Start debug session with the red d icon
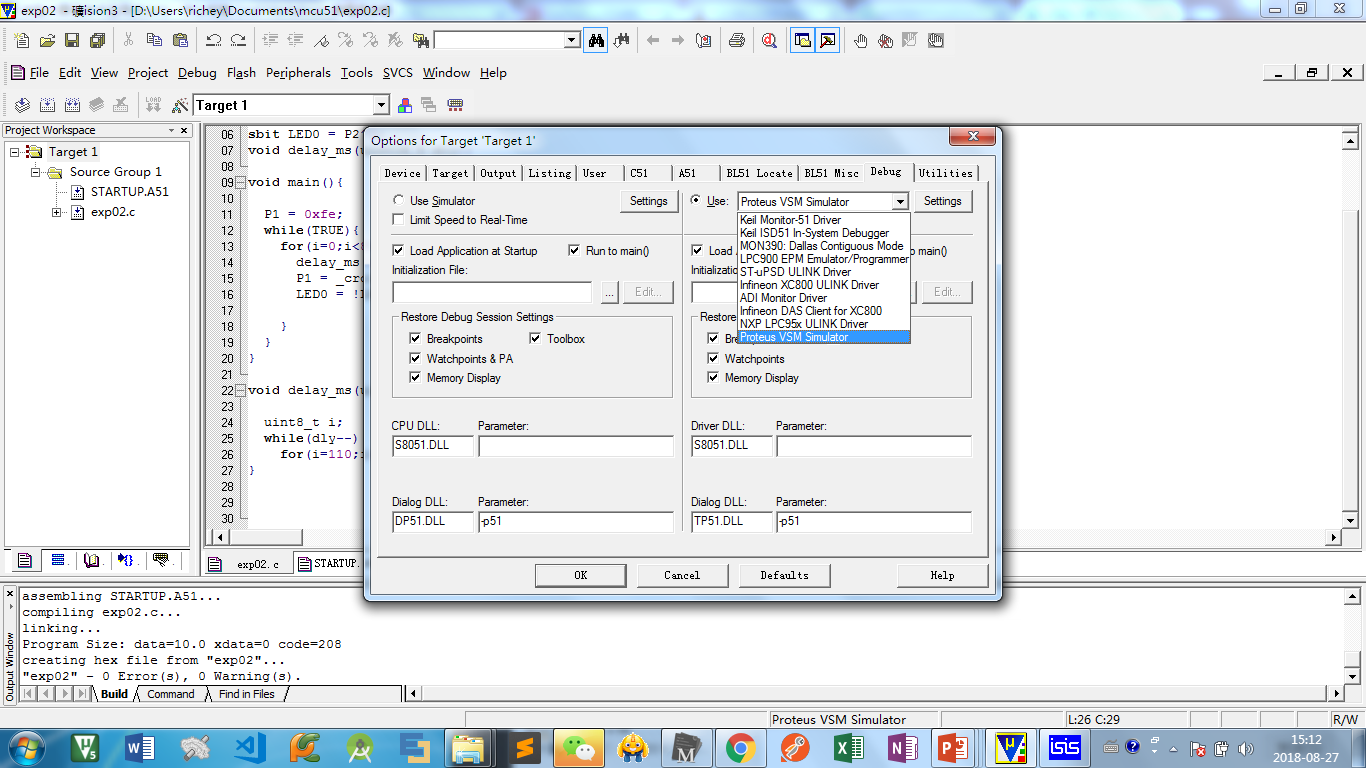 coord(769,41)
